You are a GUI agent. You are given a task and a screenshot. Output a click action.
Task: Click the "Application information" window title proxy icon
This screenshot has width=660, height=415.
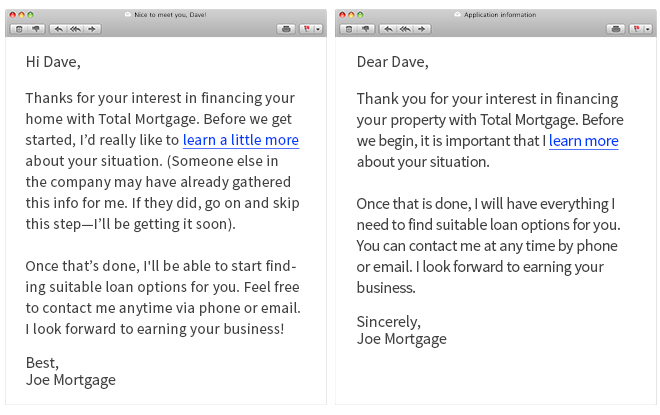click(x=458, y=14)
